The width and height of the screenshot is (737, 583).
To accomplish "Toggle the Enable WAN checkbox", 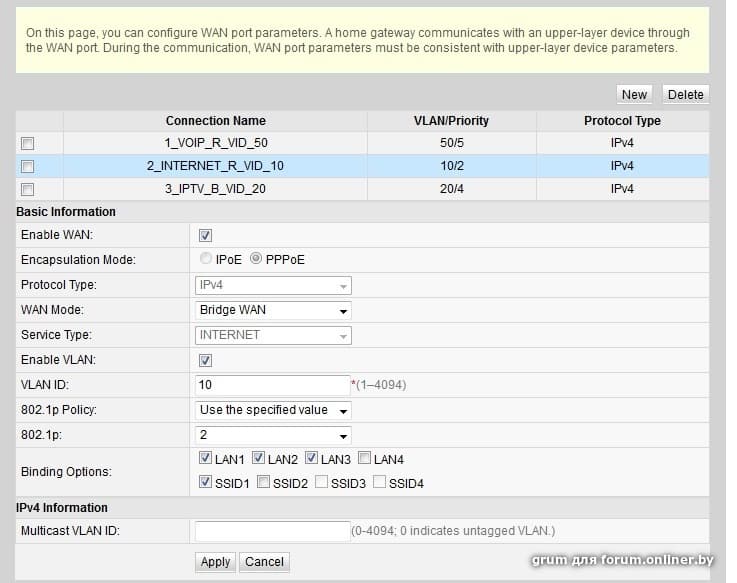I will (206, 235).
